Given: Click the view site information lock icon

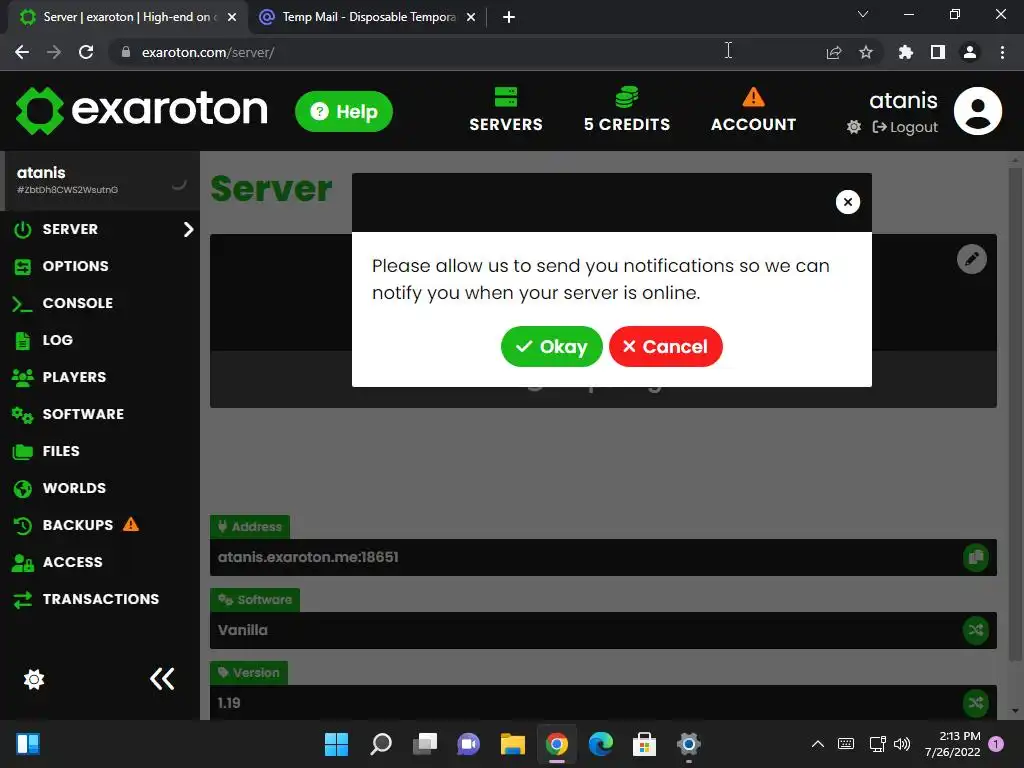Looking at the screenshot, I should 126,52.
